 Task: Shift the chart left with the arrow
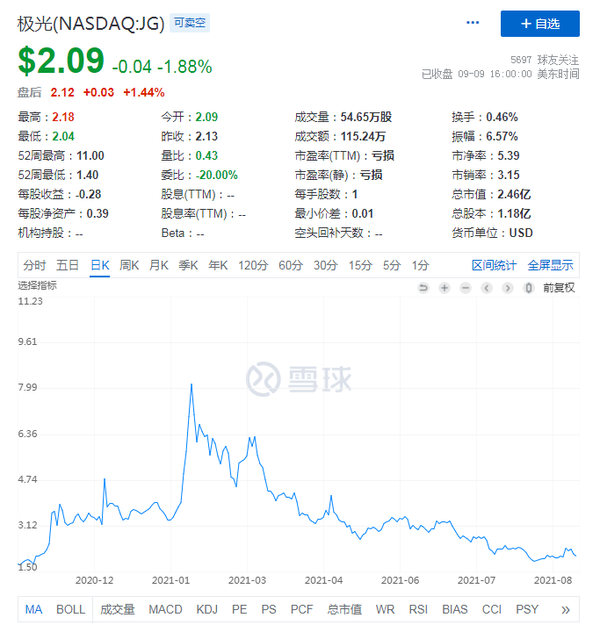487,288
